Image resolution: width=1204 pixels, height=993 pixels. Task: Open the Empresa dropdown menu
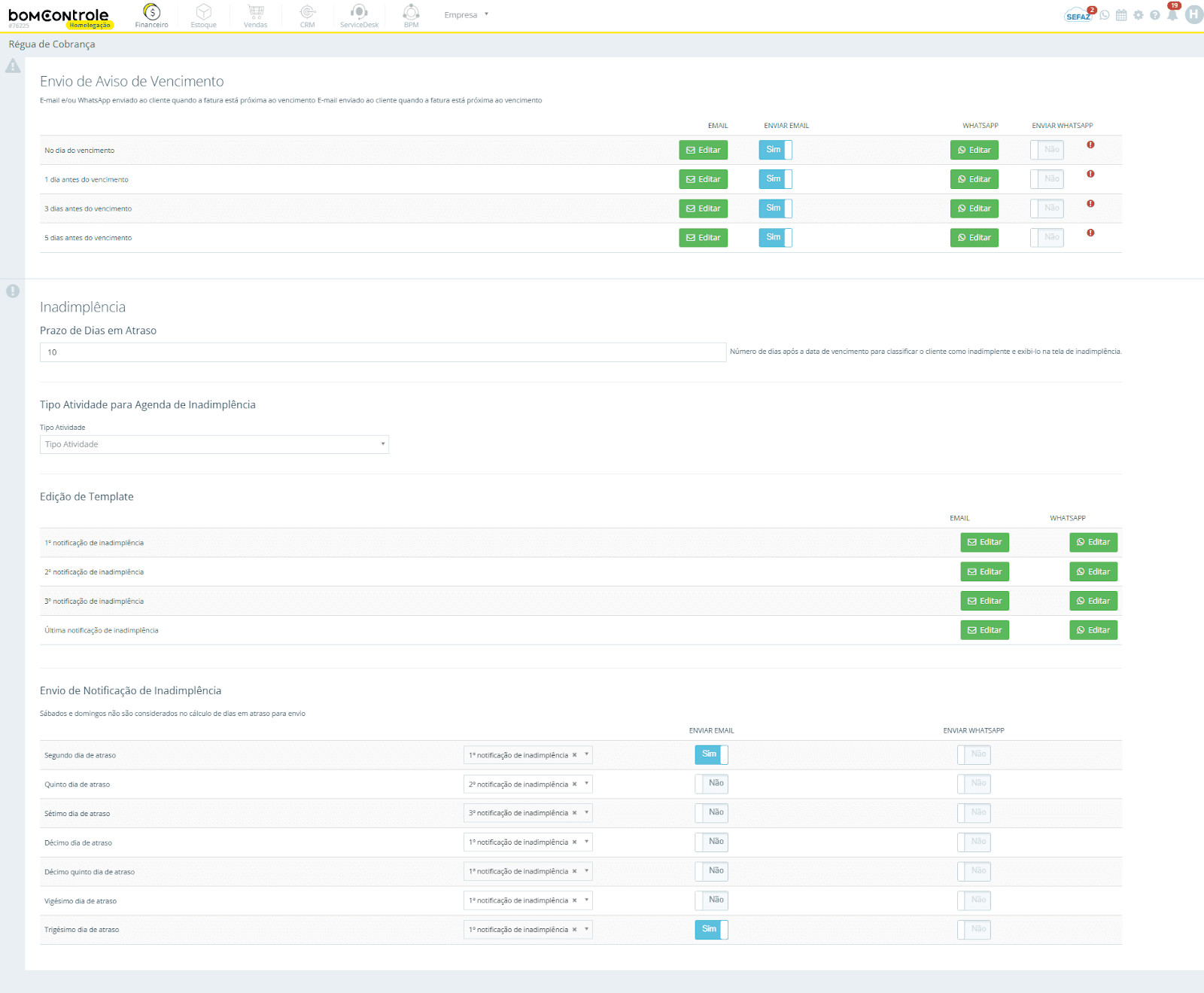point(467,14)
